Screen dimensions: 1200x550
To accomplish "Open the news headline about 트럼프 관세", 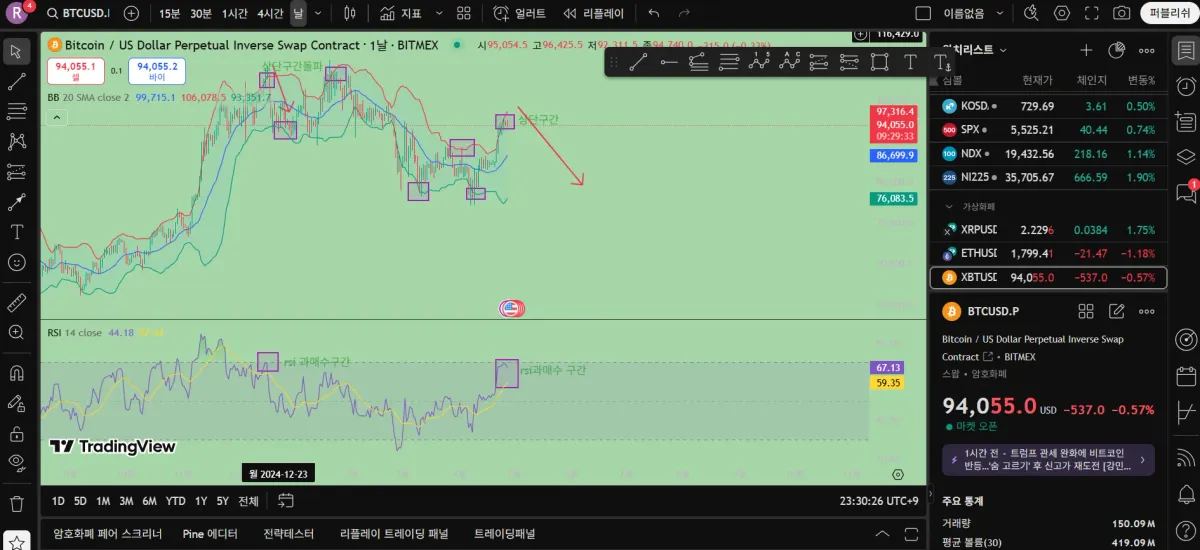I will coord(1048,459).
